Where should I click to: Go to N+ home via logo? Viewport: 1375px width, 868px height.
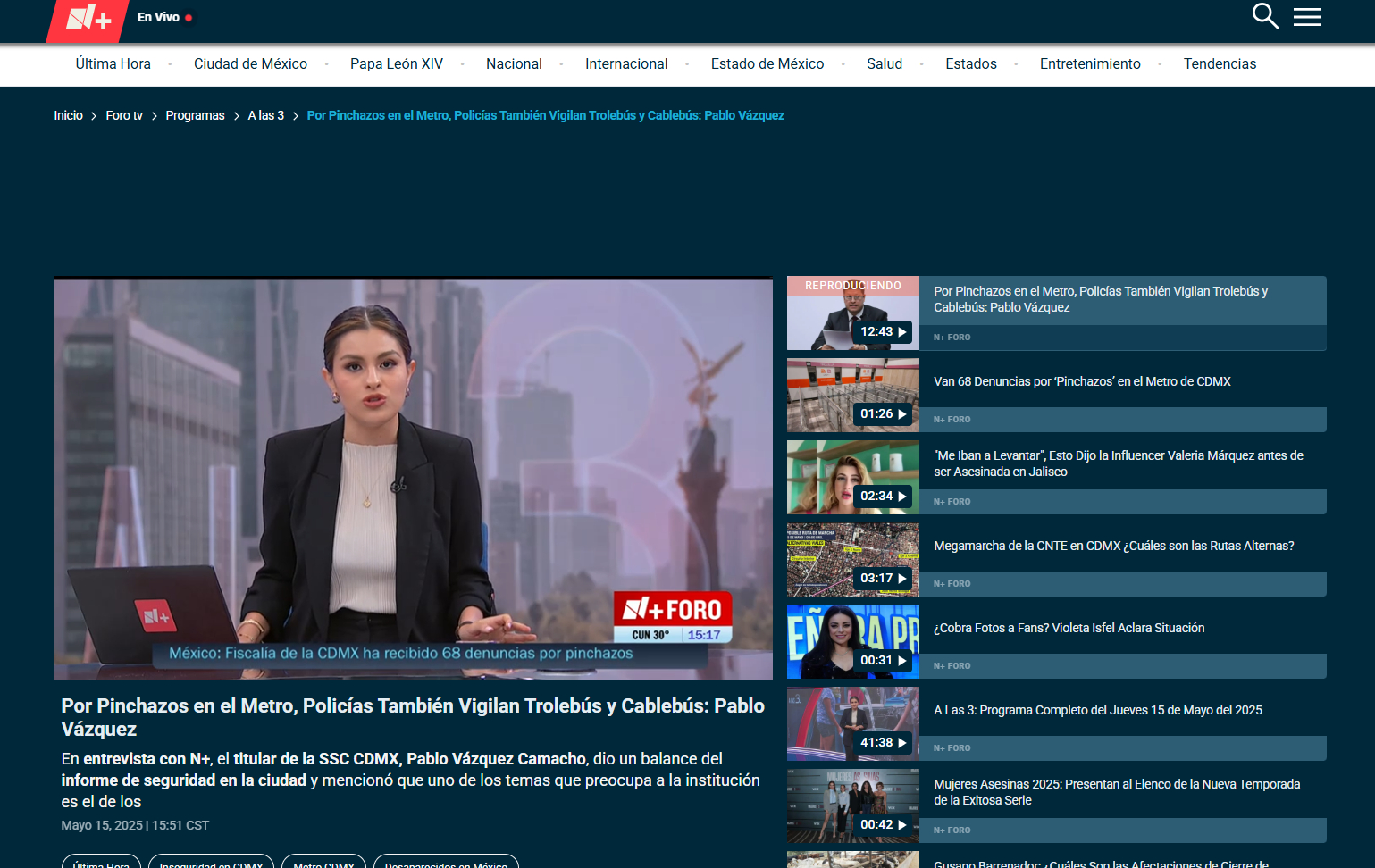(87, 20)
